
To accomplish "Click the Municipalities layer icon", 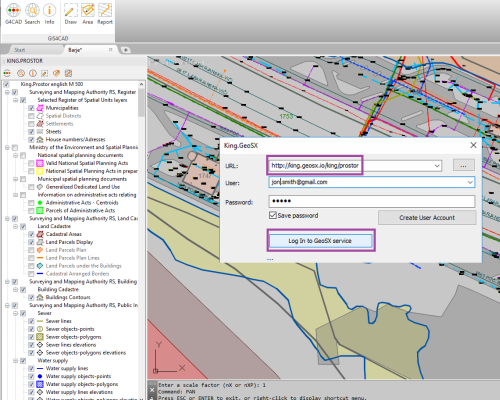I will (x=40, y=108).
